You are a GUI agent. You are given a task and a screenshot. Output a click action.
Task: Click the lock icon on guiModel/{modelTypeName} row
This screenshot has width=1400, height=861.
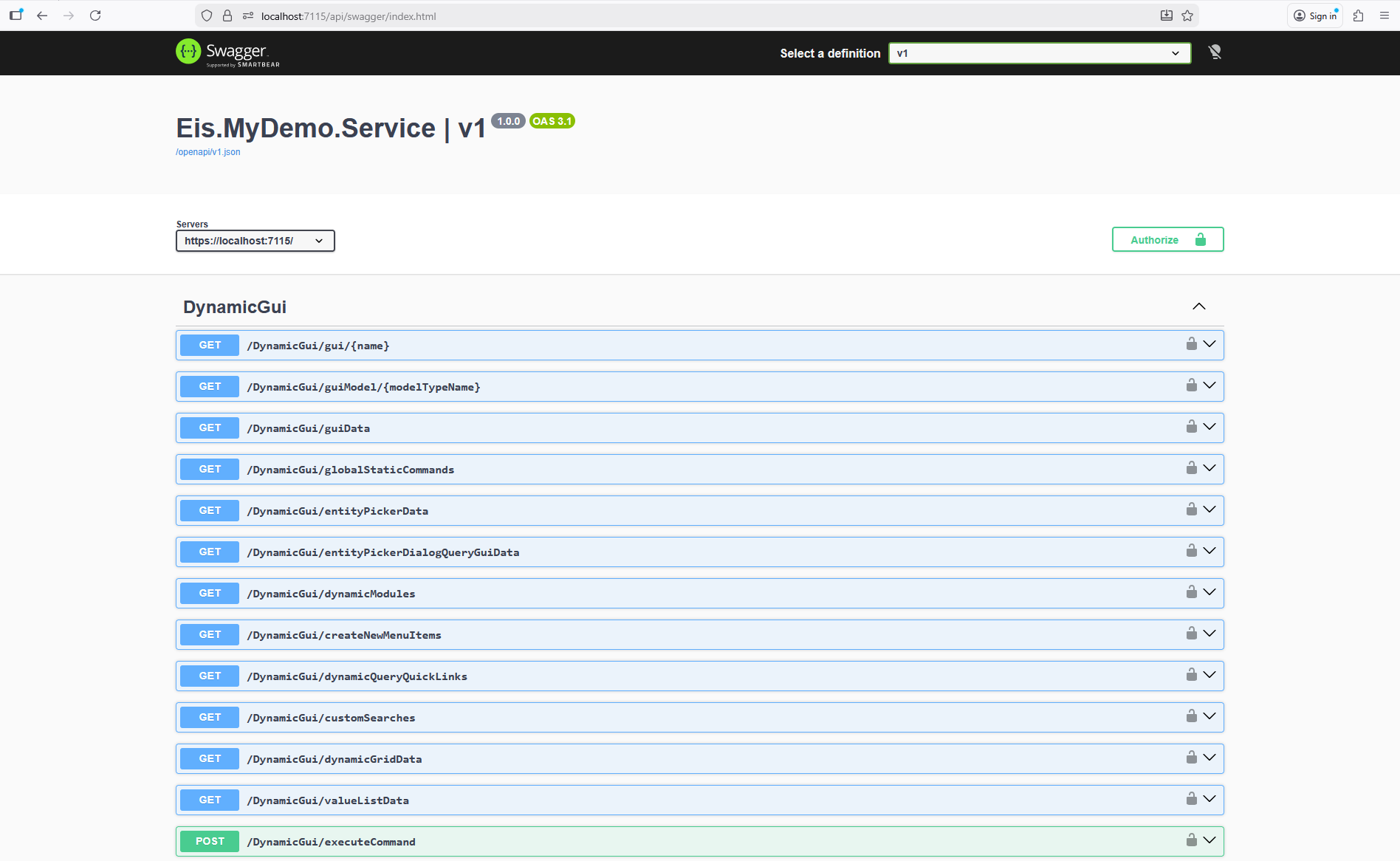pos(1191,385)
